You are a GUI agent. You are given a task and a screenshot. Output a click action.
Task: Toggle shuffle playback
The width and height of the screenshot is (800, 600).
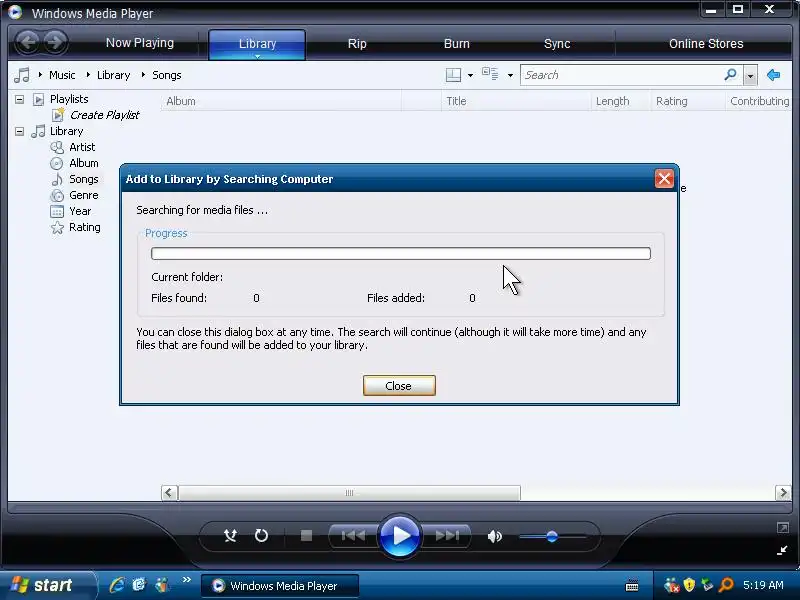pos(231,536)
